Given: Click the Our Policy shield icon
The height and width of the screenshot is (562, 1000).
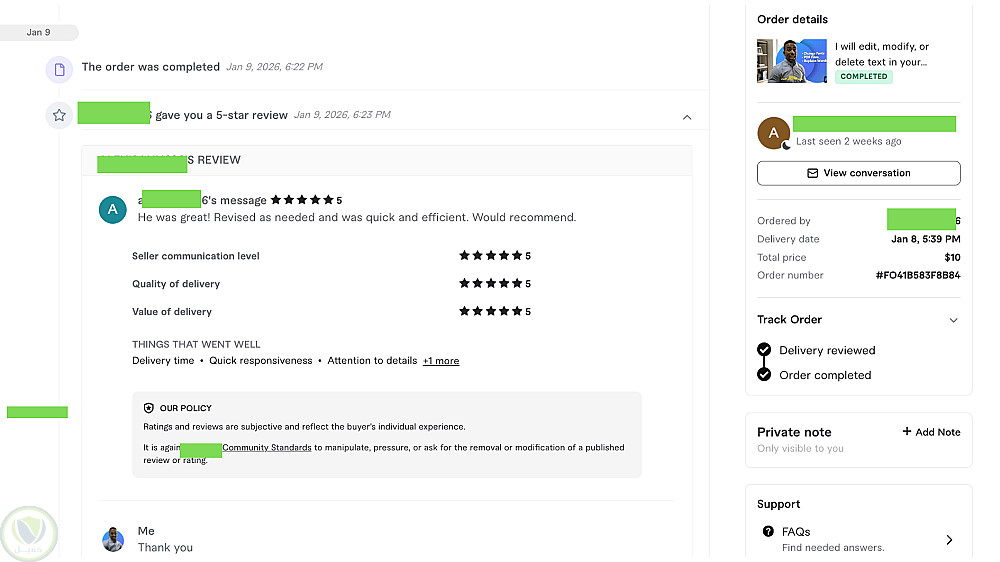Looking at the screenshot, I should [149, 408].
